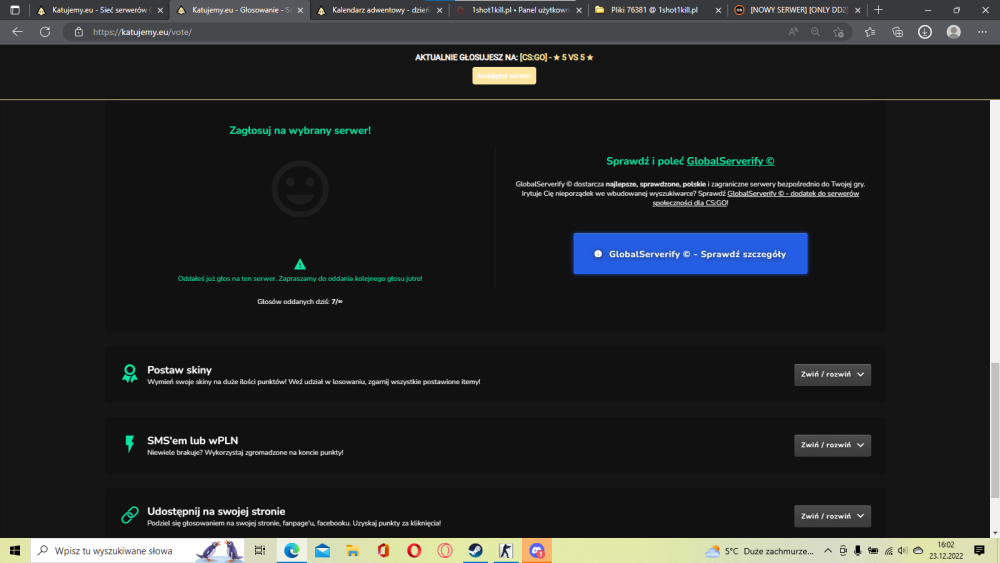The width and height of the screenshot is (1000, 563).
Task: Open Windows notification center
Action: [x=979, y=550]
